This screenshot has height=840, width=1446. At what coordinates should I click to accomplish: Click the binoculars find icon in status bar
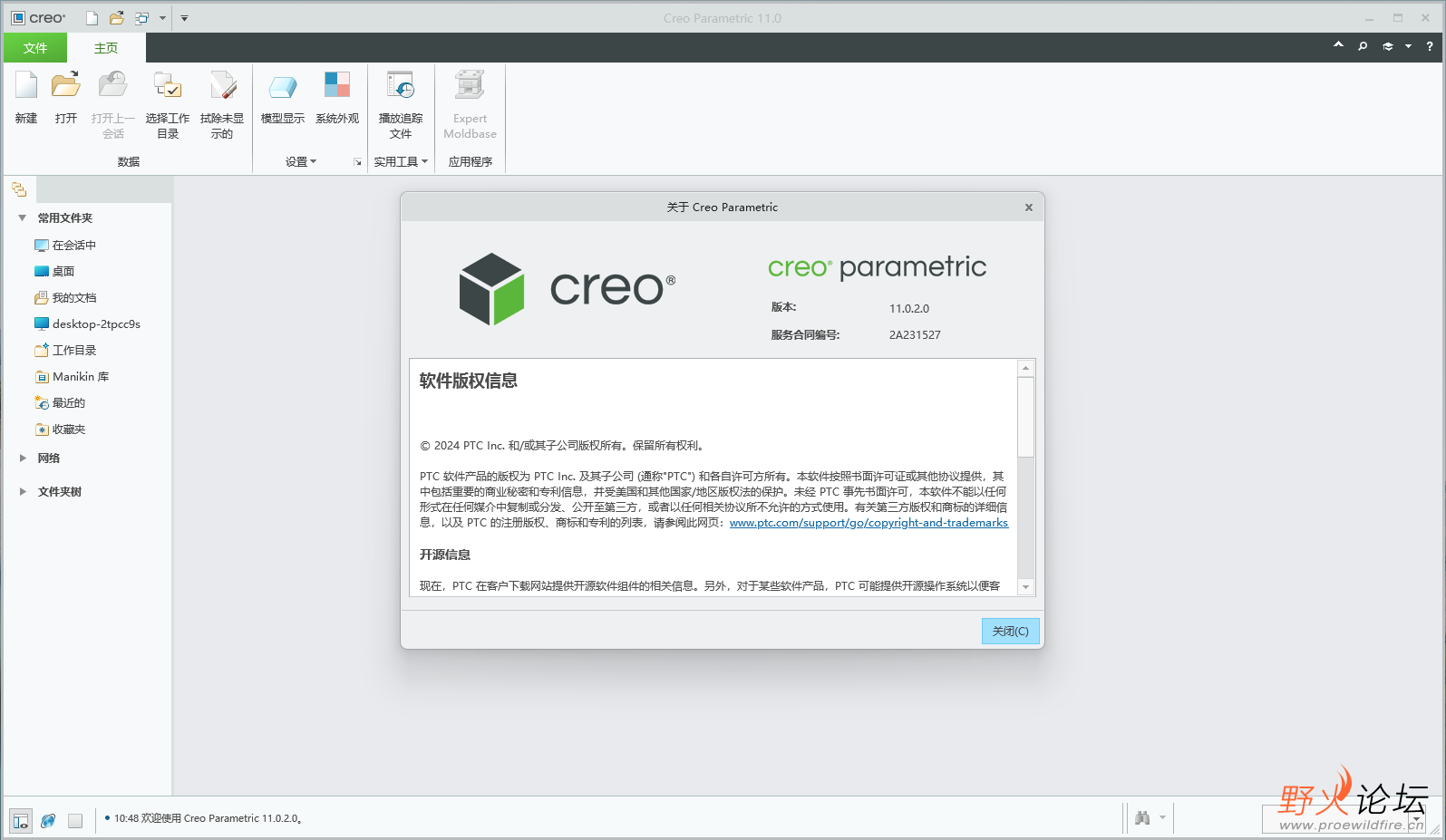(1142, 817)
